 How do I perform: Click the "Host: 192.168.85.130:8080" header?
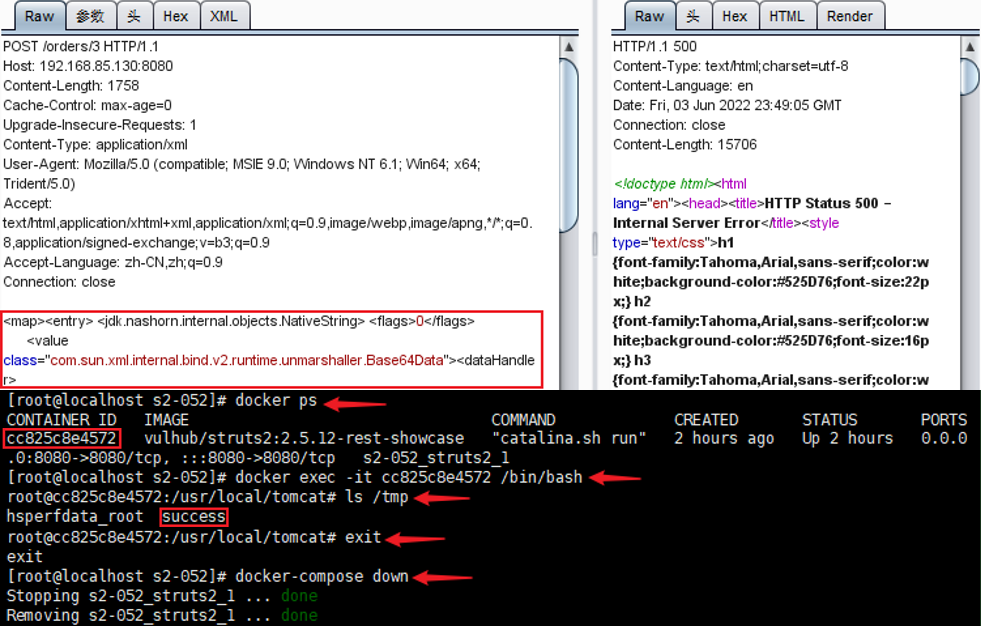[x=88, y=66]
